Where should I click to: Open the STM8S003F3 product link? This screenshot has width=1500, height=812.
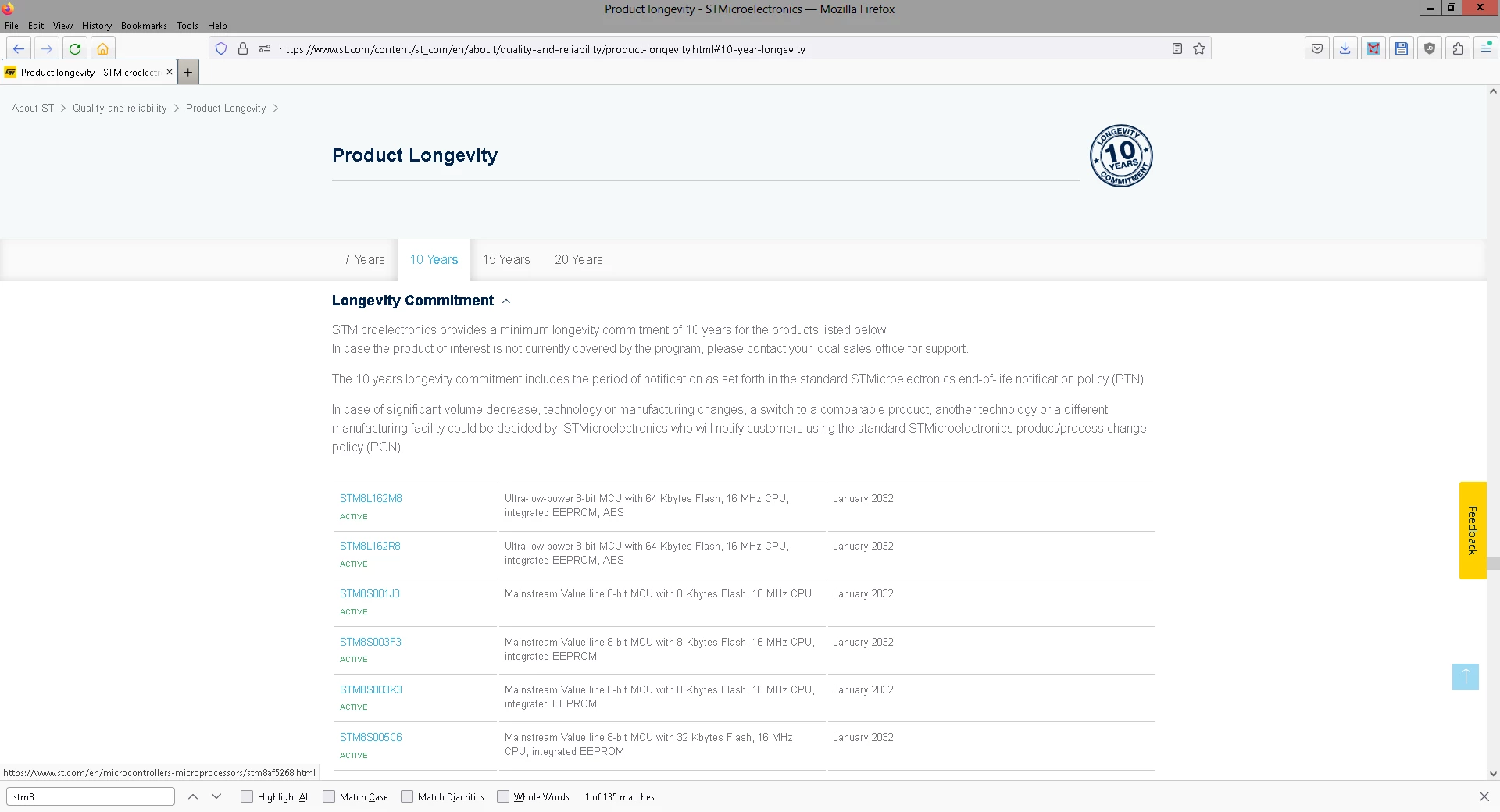(370, 642)
